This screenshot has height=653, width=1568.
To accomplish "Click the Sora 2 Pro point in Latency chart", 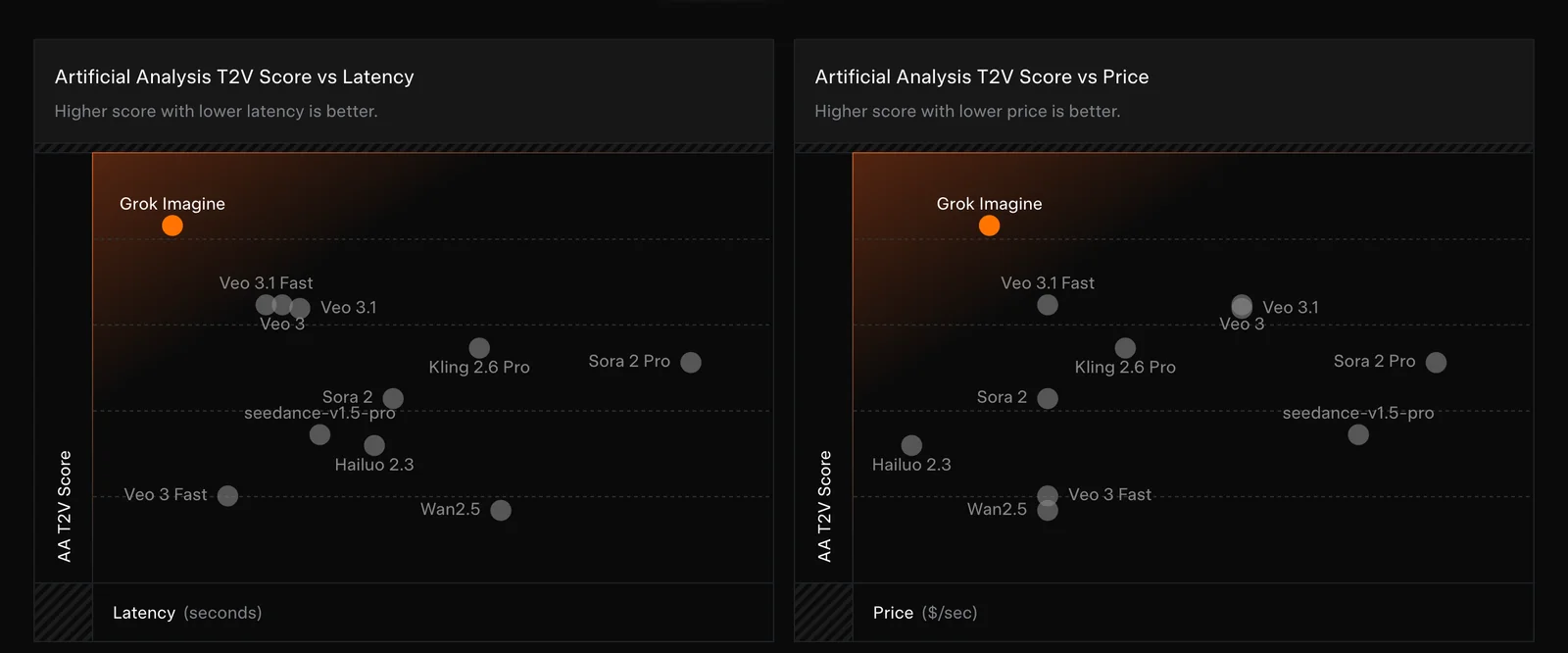I will tap(691, 362).
